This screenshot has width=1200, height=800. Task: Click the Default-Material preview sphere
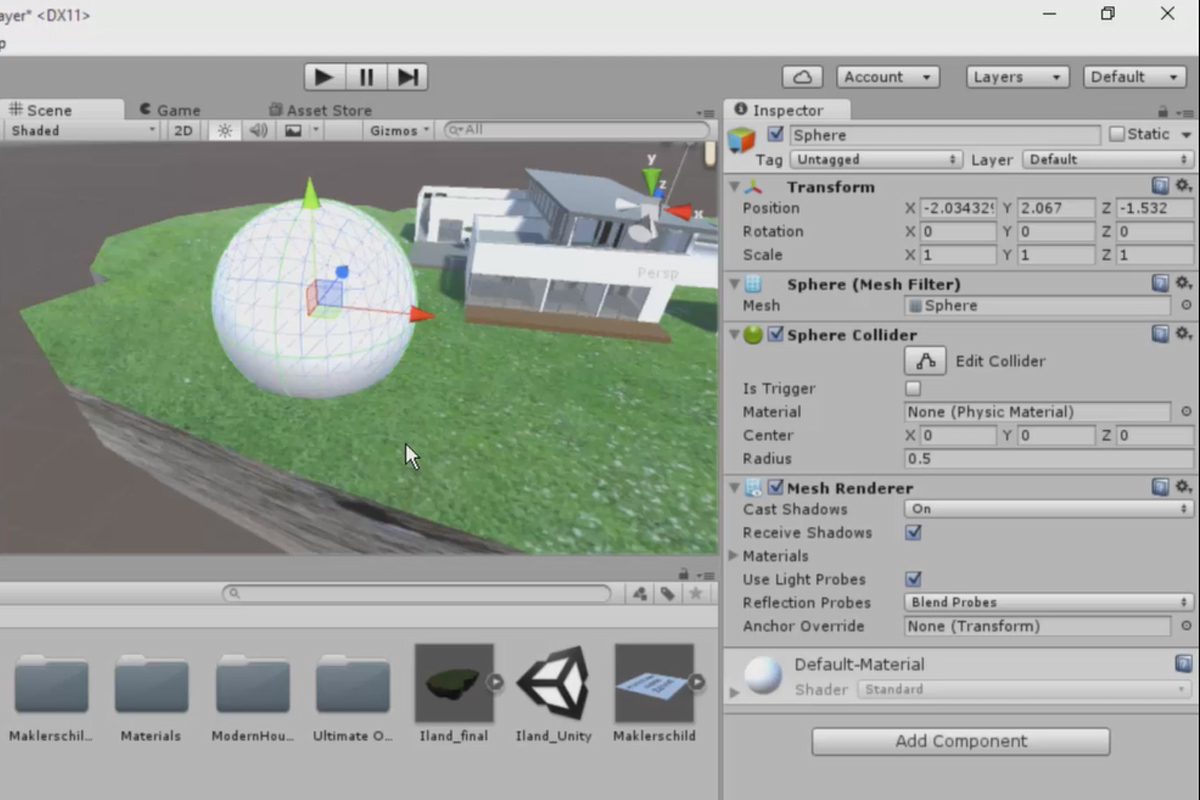[x=763, y=674]
